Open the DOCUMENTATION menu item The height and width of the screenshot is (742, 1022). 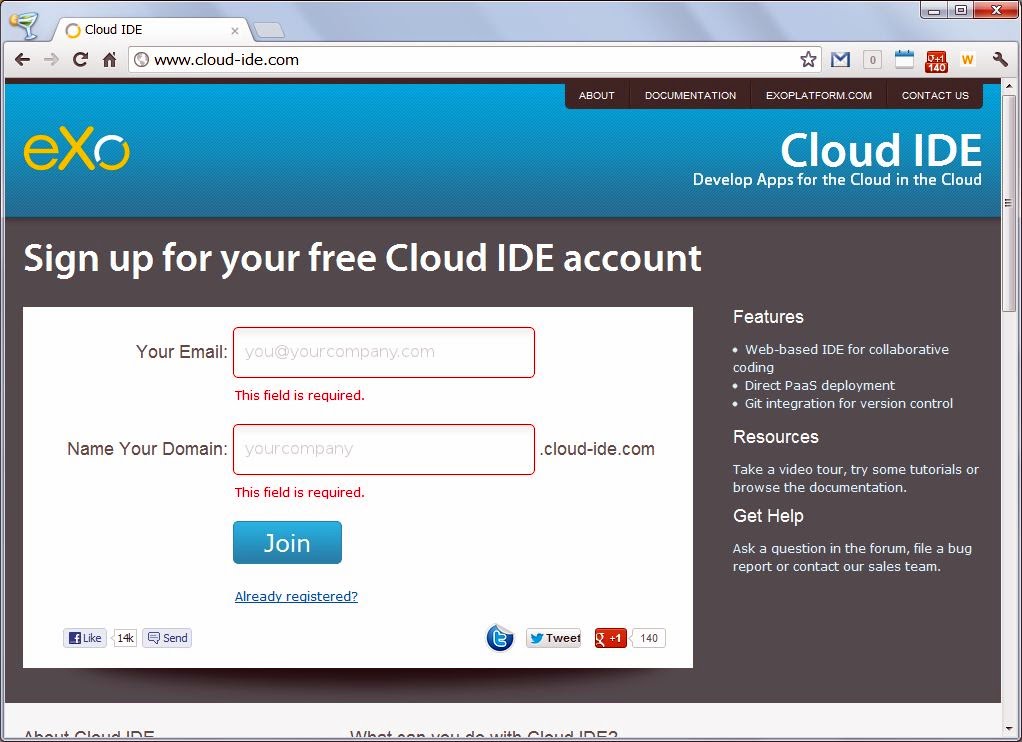pos(690,96)
